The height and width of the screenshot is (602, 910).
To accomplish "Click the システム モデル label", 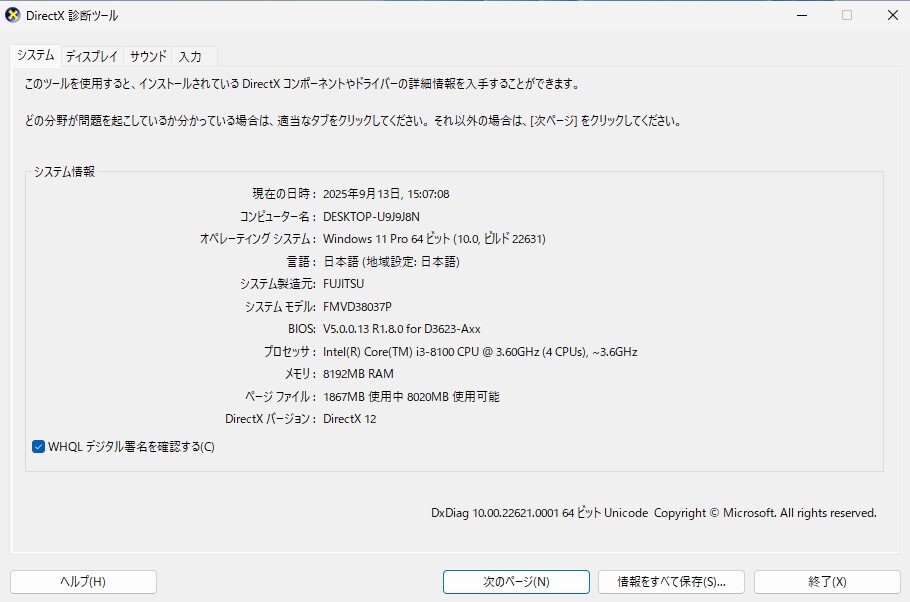I will [x=280, y=307].
